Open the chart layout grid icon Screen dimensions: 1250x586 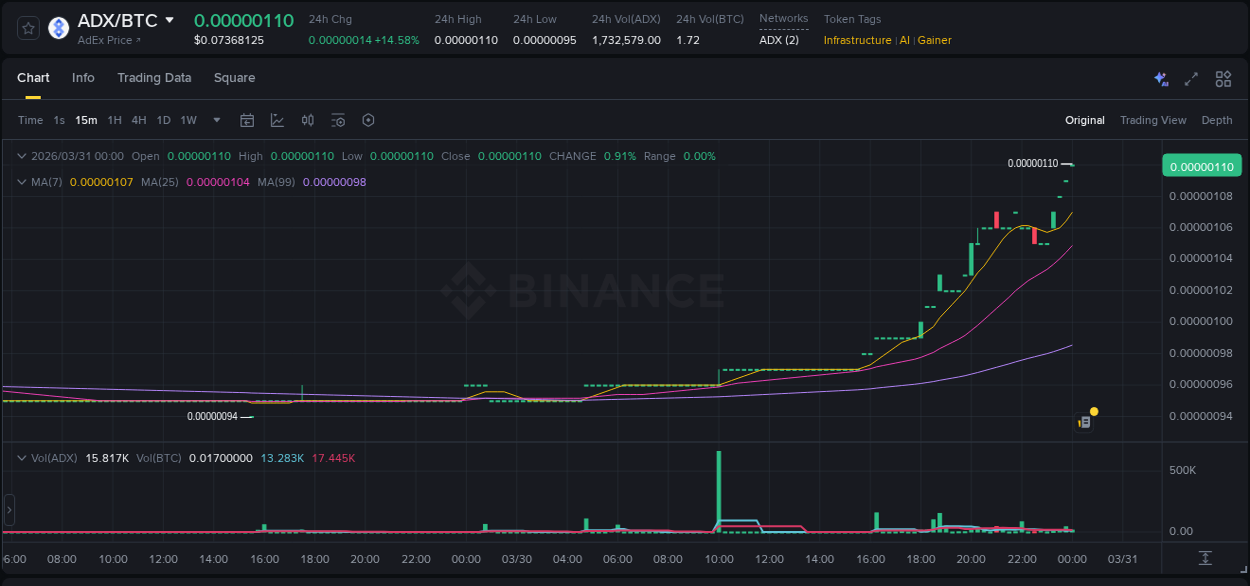coord(1223,79)
